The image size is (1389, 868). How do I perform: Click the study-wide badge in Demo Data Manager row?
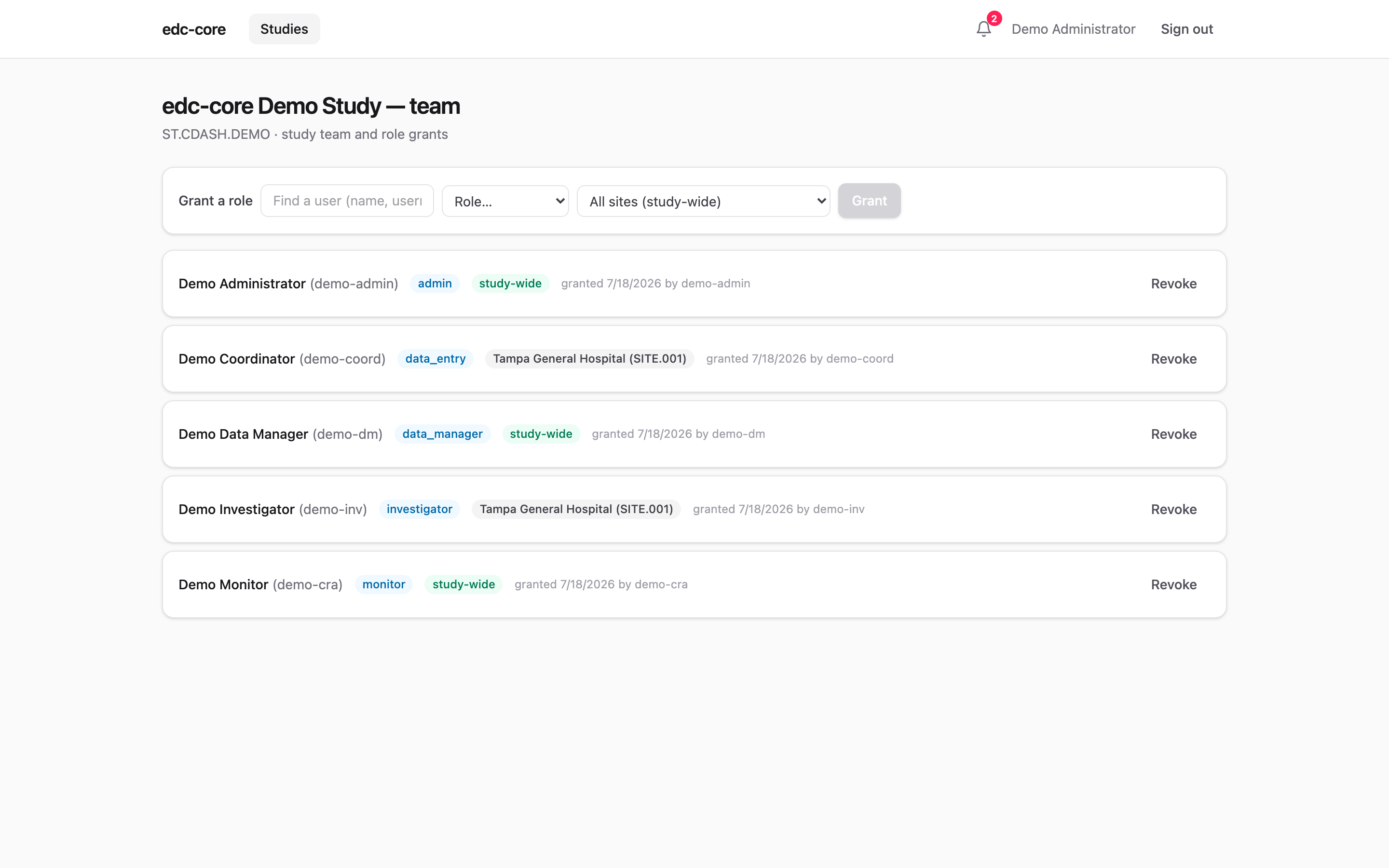pos(541,434)
